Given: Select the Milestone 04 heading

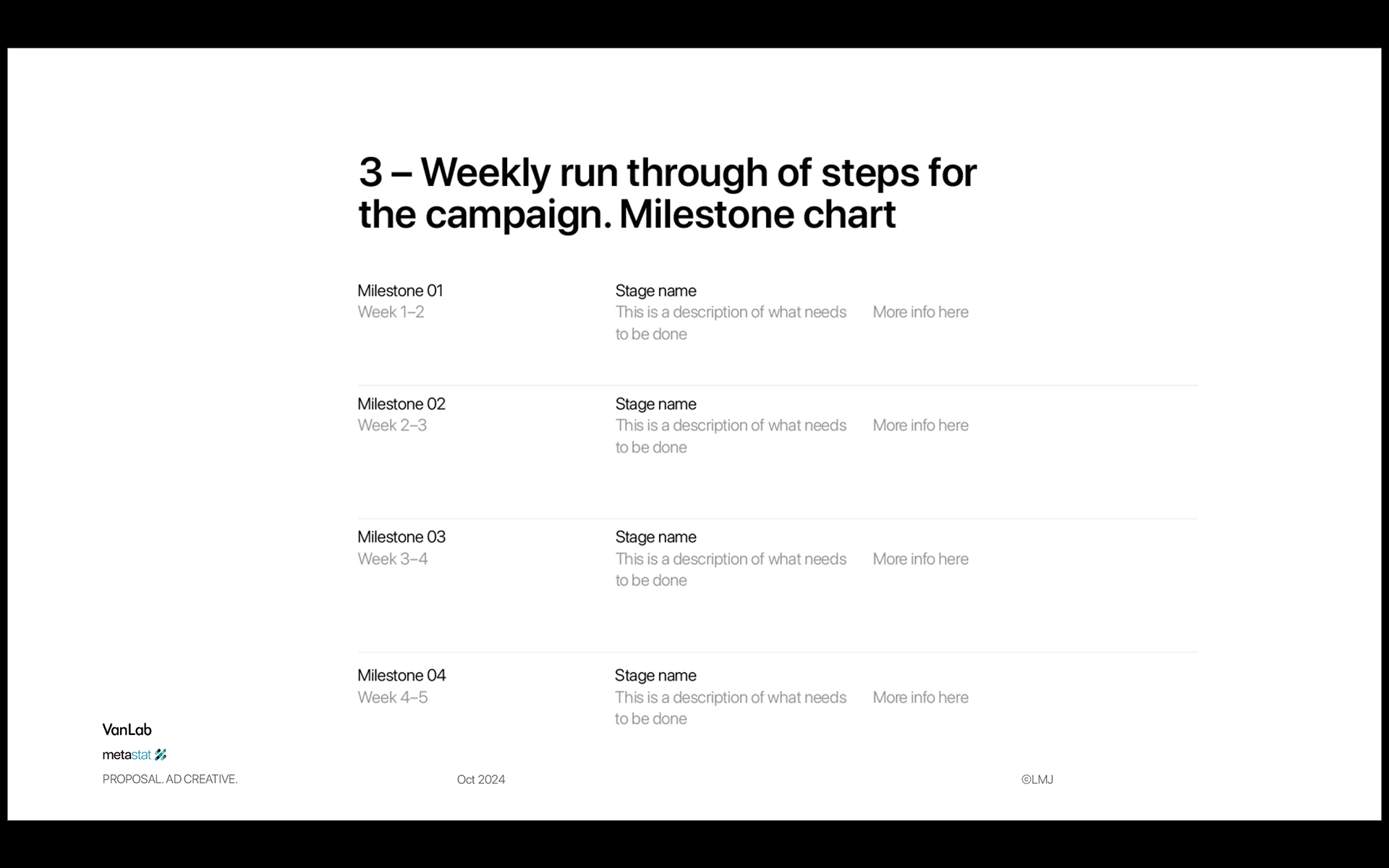Looking at the screenshot, I should 402,675.
